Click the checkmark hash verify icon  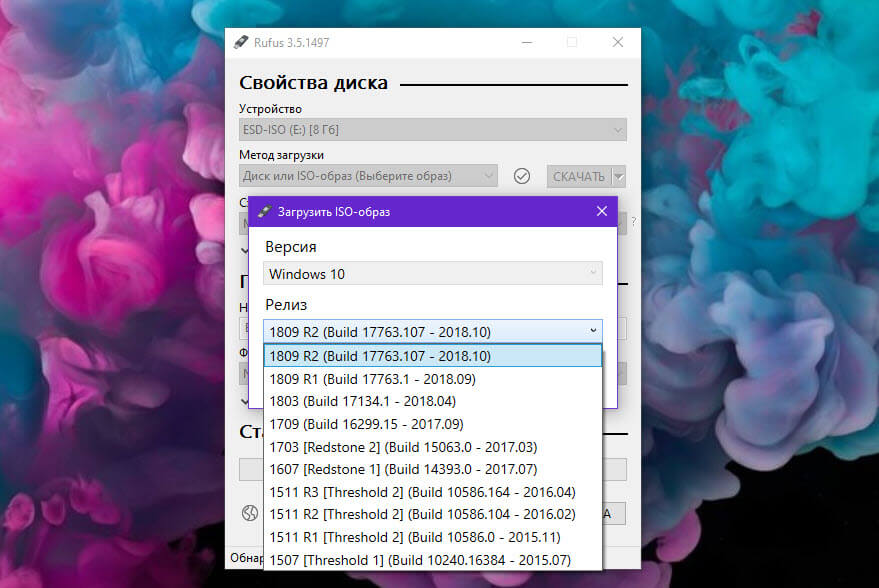pos(522,176)
